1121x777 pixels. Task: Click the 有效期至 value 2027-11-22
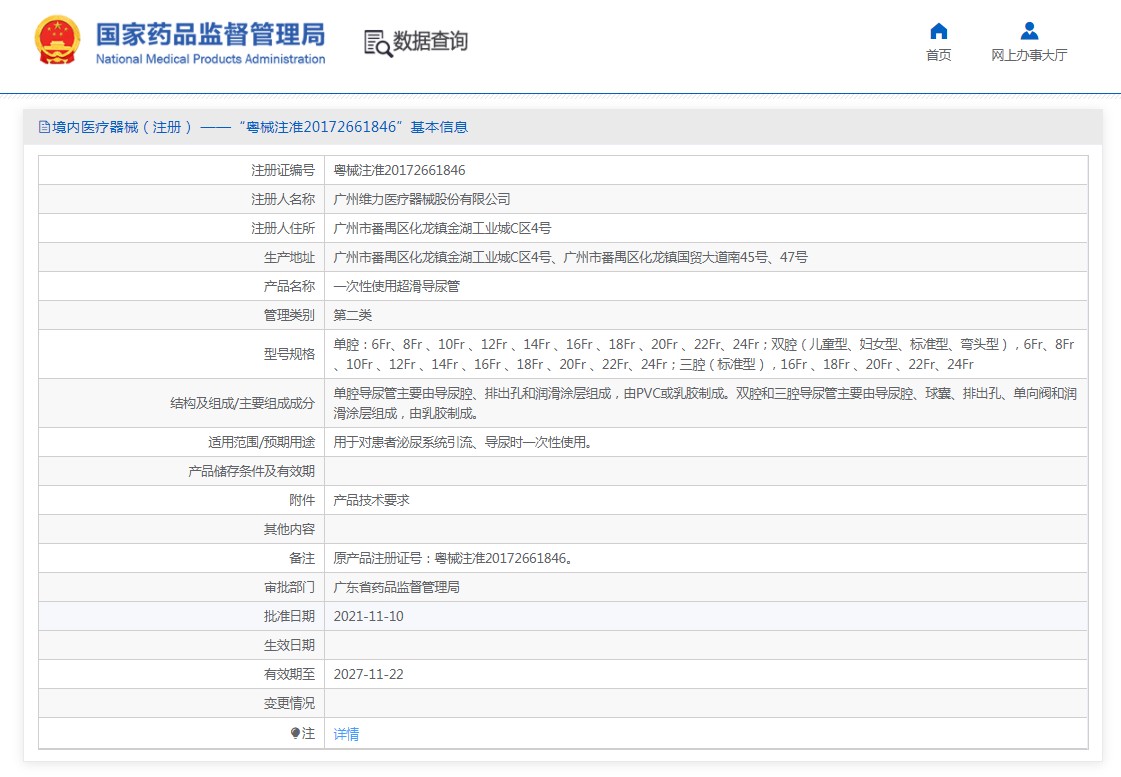[368, 675]
